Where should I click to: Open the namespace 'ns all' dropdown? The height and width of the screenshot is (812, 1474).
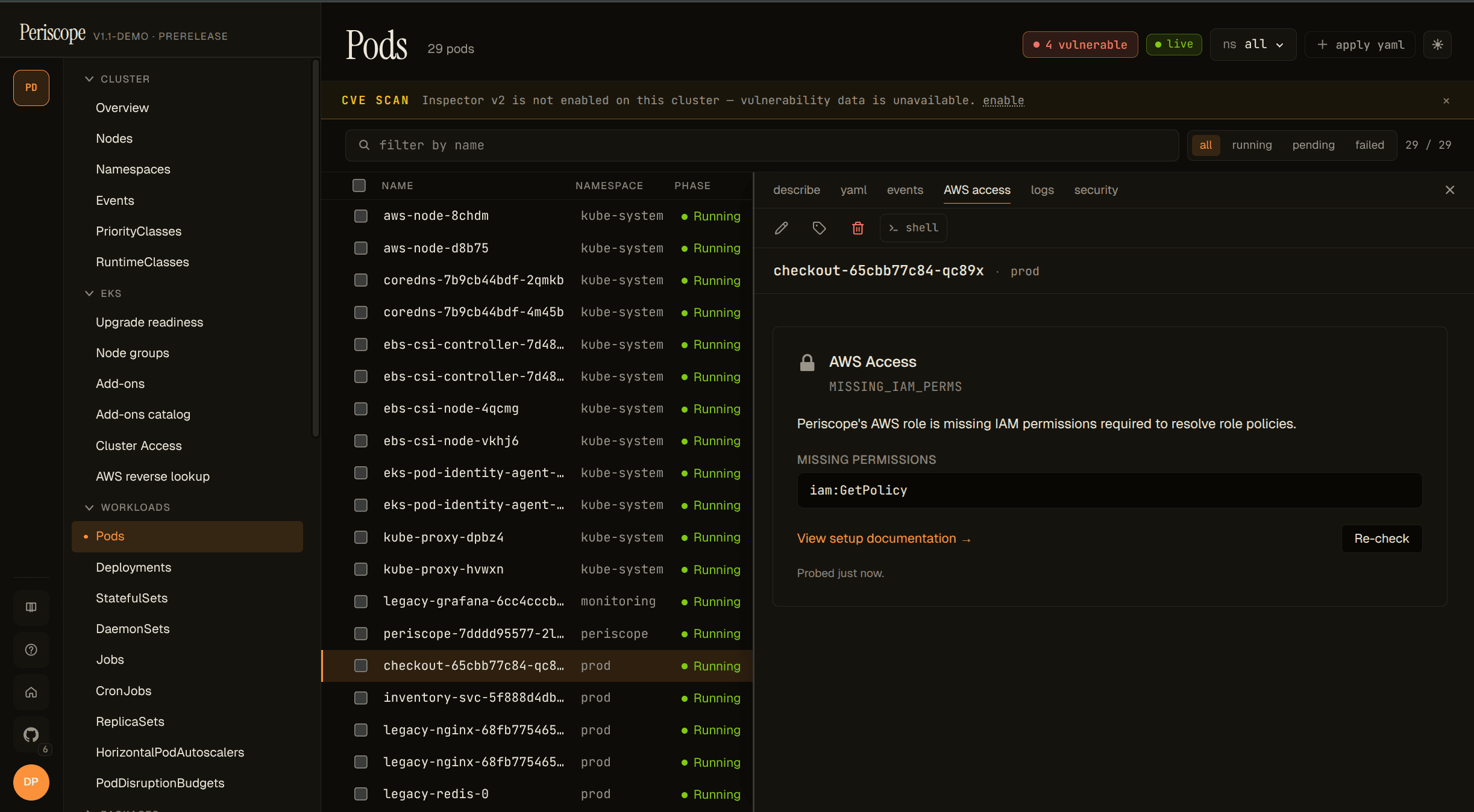(x=1253, y=45)
